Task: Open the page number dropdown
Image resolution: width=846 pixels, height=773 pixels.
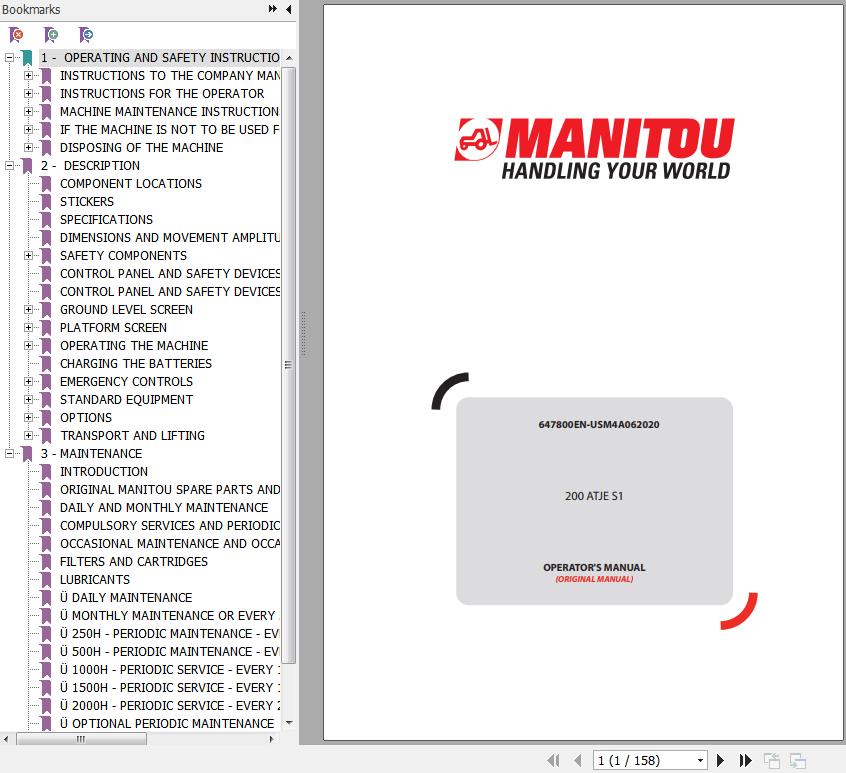Action: click(x=700, y=760)
